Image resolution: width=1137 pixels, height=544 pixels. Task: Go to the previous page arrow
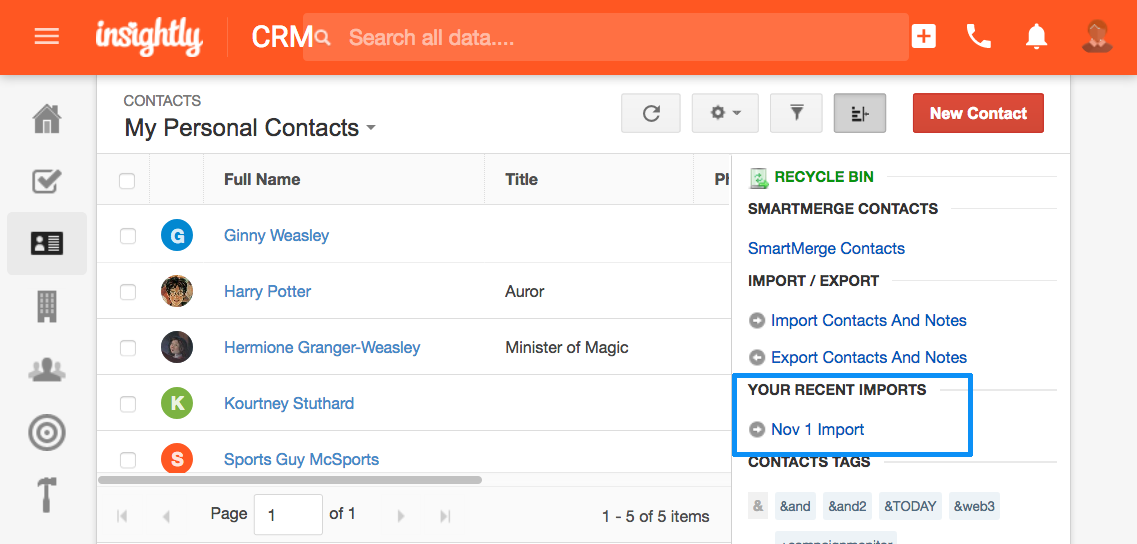(x=167, y=516)
